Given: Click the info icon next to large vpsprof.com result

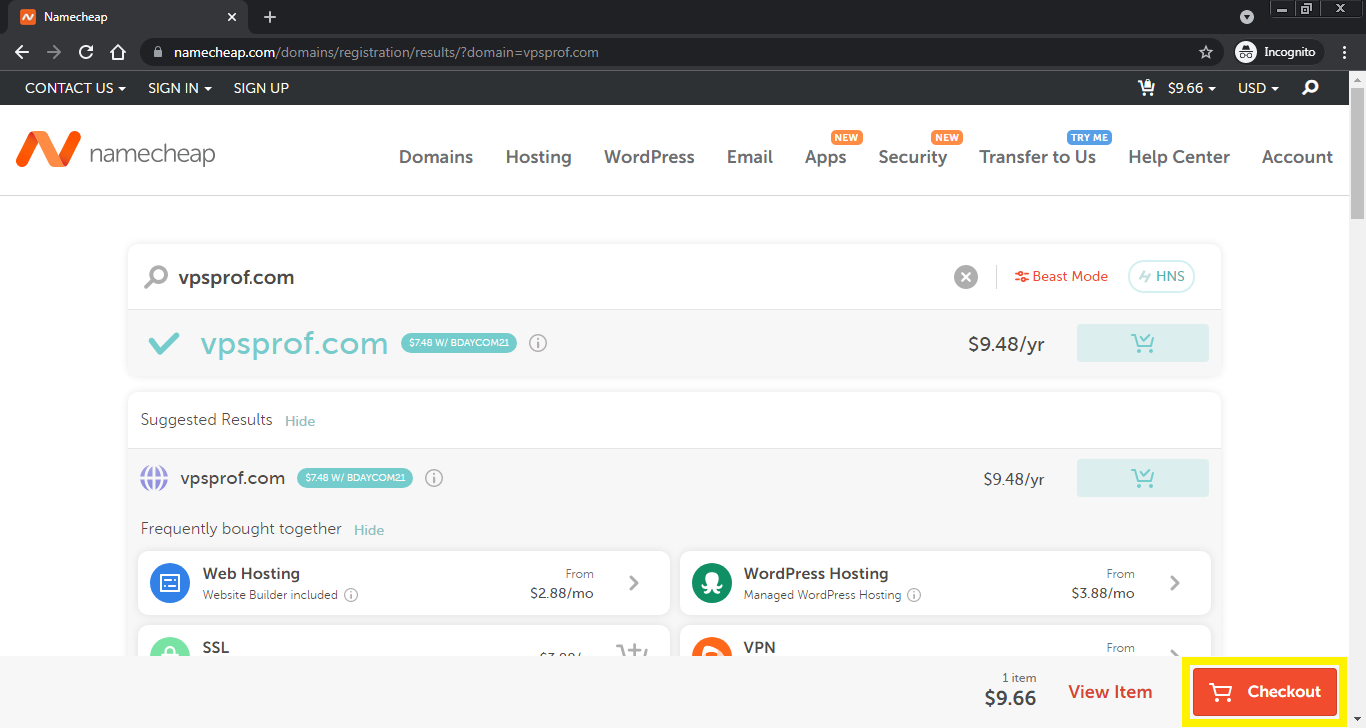Looking at the screenshot, I should coord(538,343).
